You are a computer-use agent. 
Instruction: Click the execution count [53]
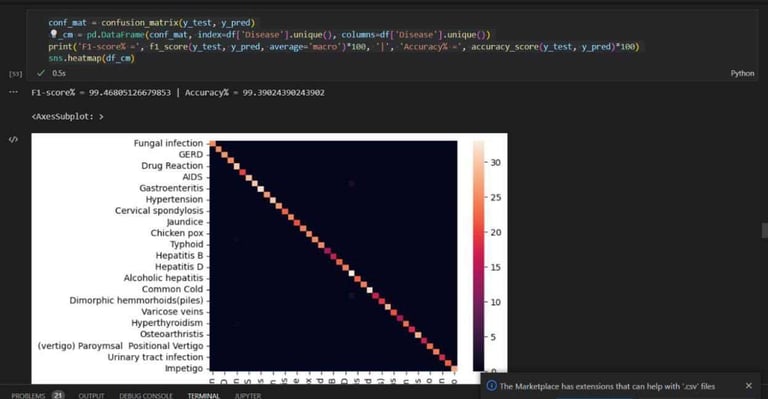pos(16,74)
